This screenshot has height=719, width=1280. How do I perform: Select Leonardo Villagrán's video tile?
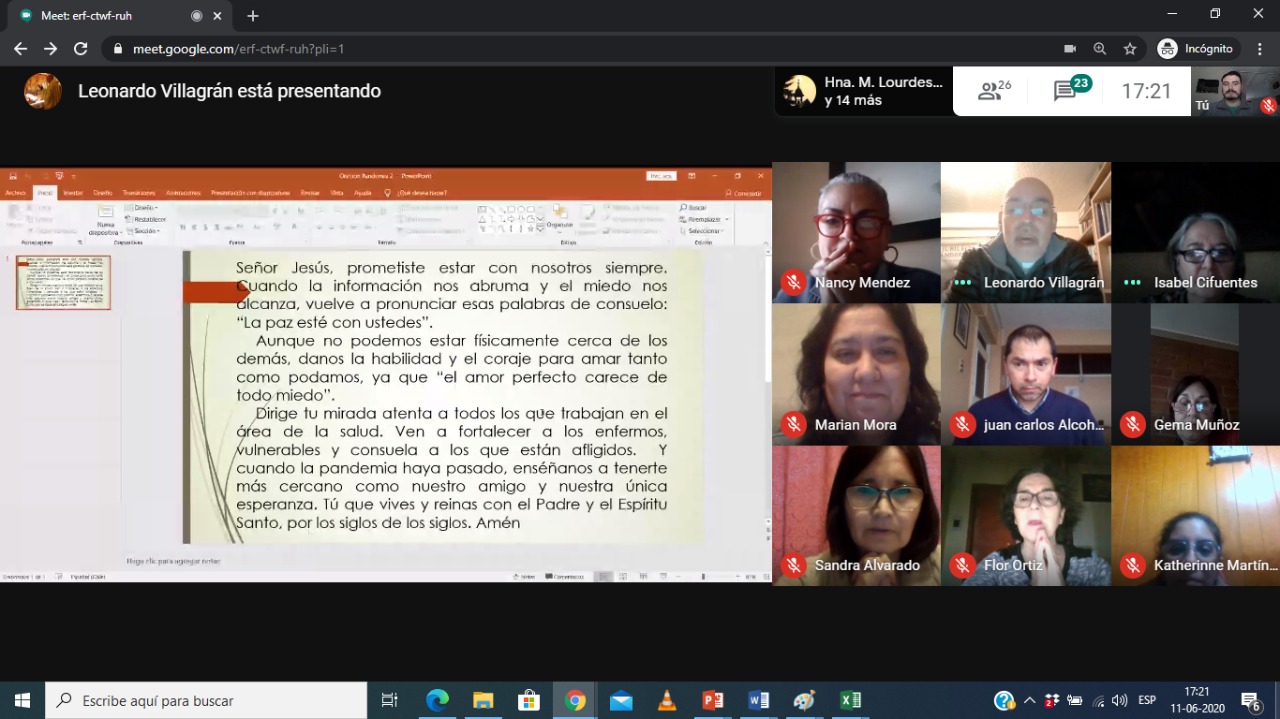pos(1025,232)
